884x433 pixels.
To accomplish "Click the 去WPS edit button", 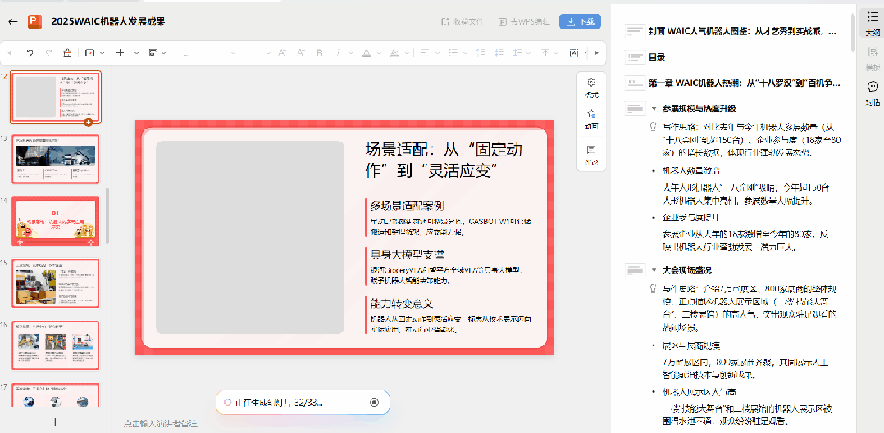I will [524, 22].
